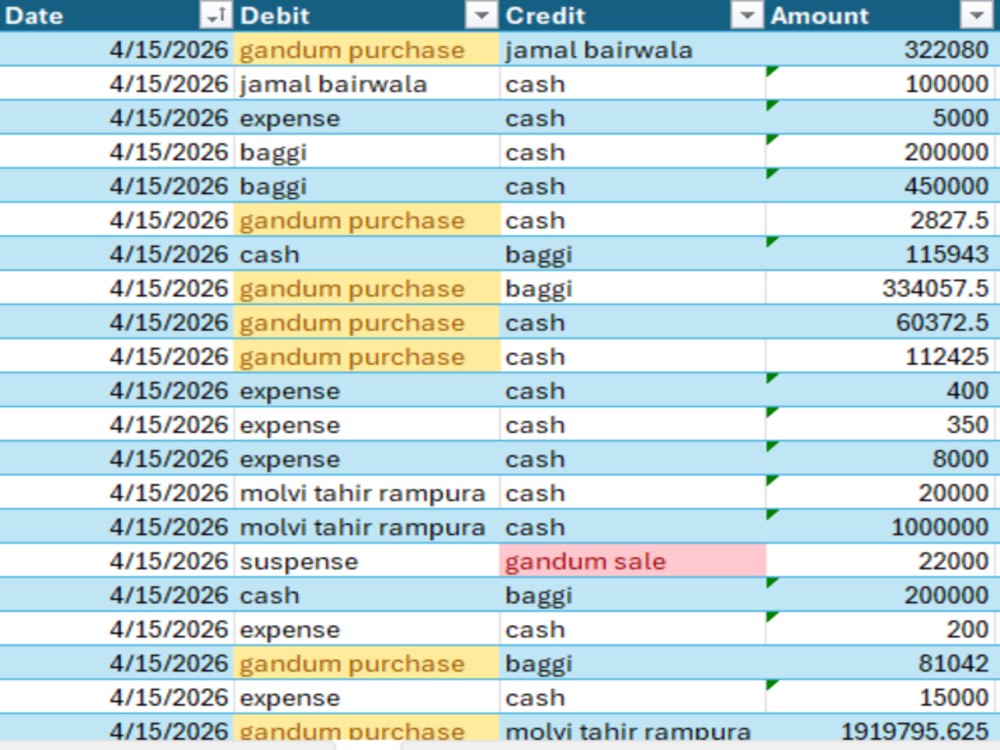Select 'expense' in the 8000 row
The width and height of the screenshot is (1000, 750).
pyautogui.click(x=367, y=459)
